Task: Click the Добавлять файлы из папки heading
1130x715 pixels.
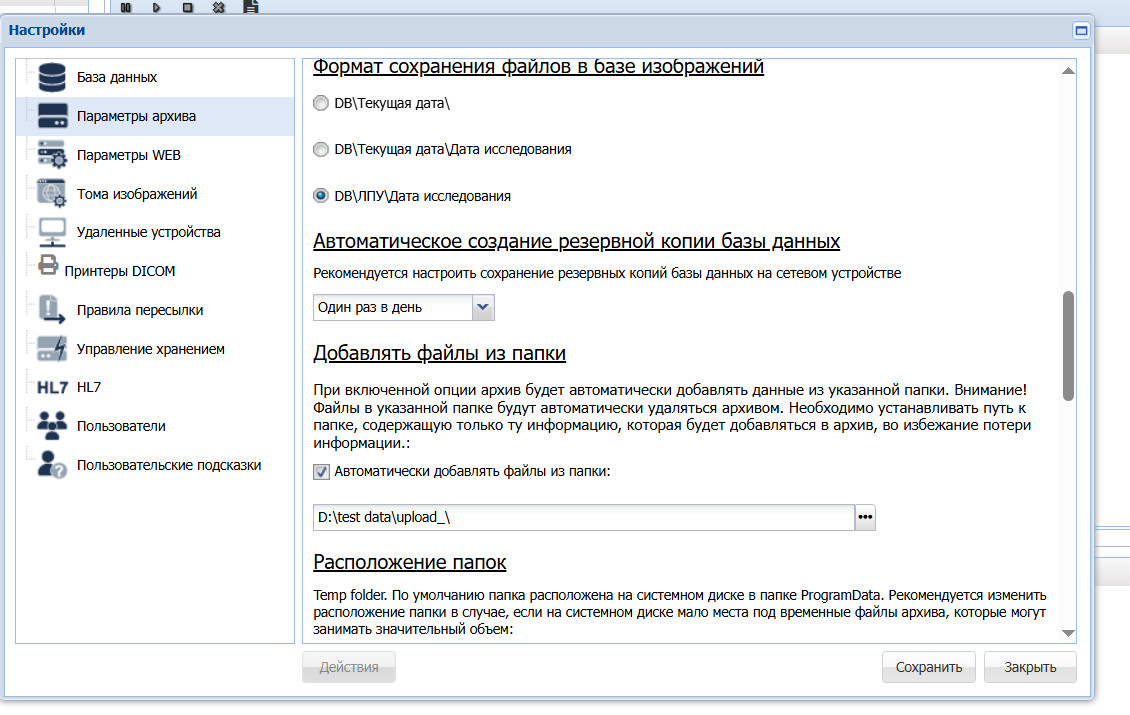Action: (x=439, y=353)
